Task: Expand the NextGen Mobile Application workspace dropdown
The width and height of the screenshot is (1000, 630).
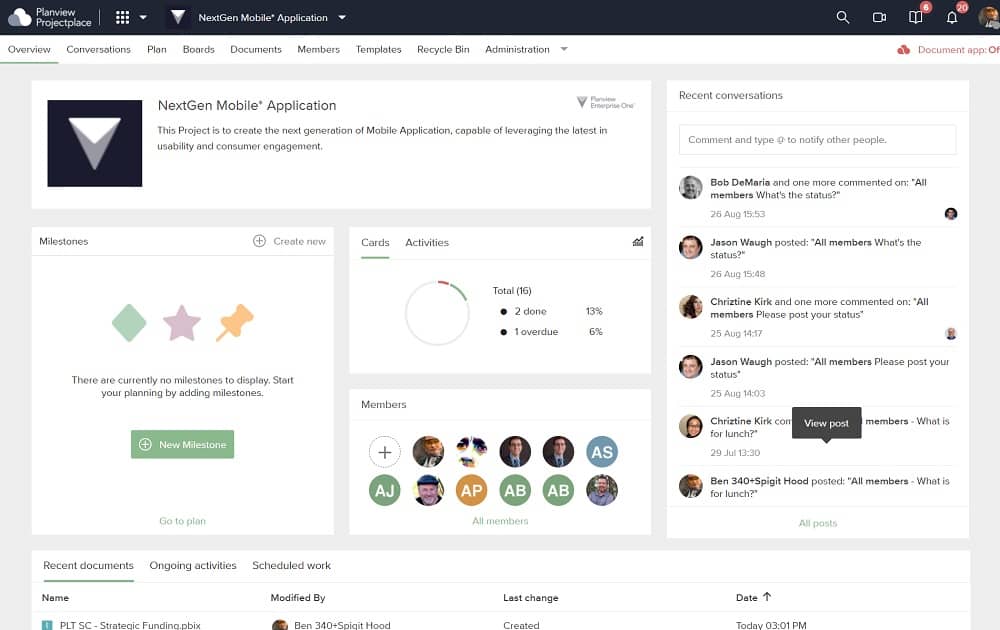Action: [x=342, y=17]
